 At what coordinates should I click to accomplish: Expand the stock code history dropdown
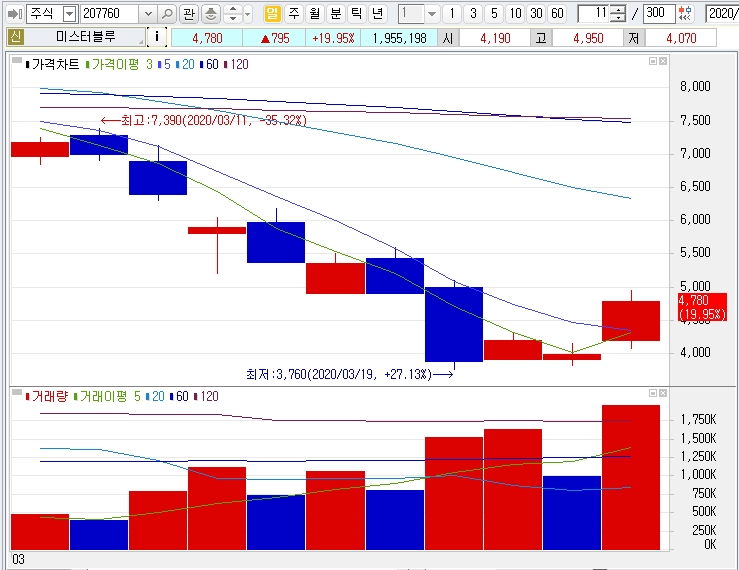[x=148, y=14]
